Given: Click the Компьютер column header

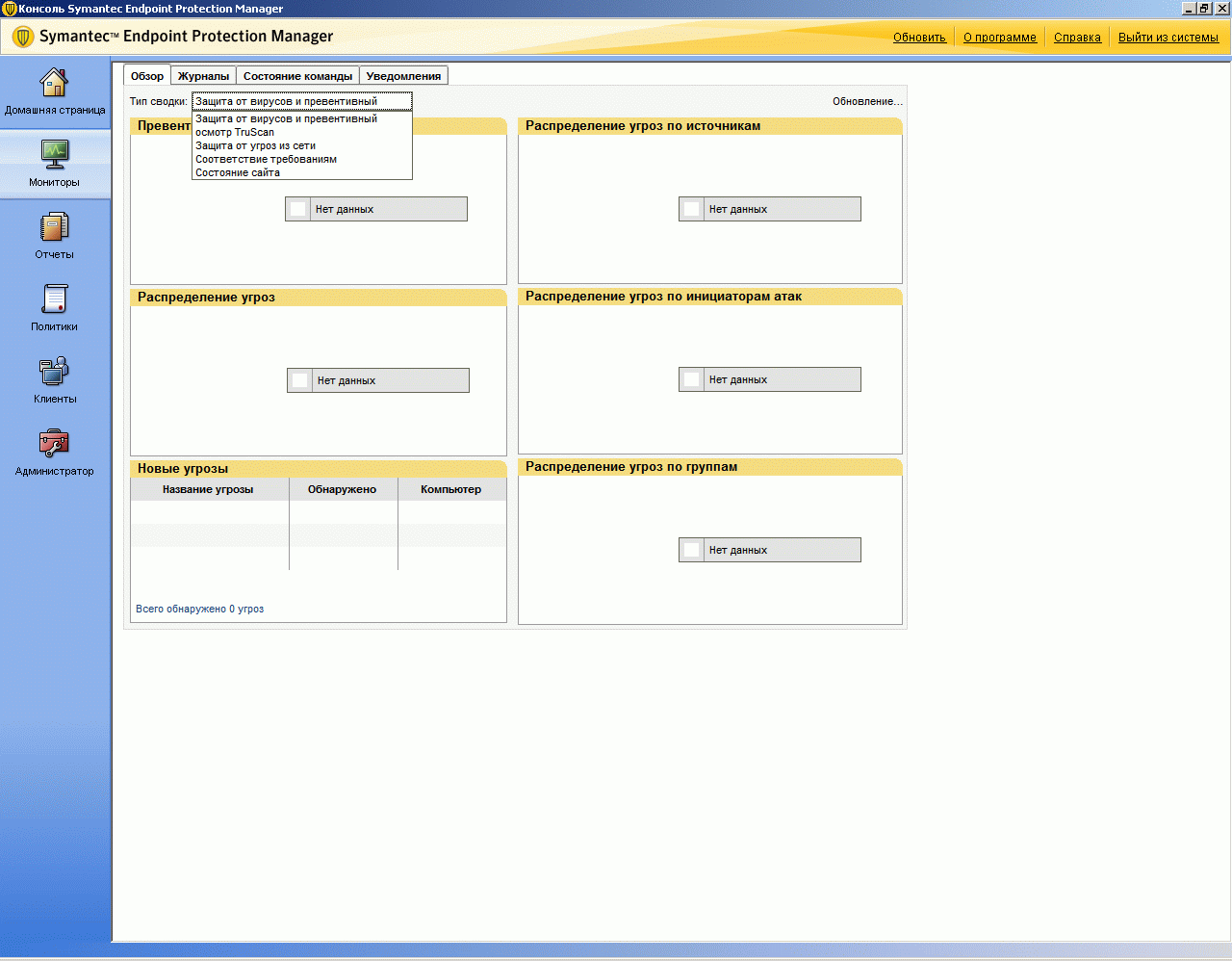Looking at the screenshot, I should pos(451,489).
